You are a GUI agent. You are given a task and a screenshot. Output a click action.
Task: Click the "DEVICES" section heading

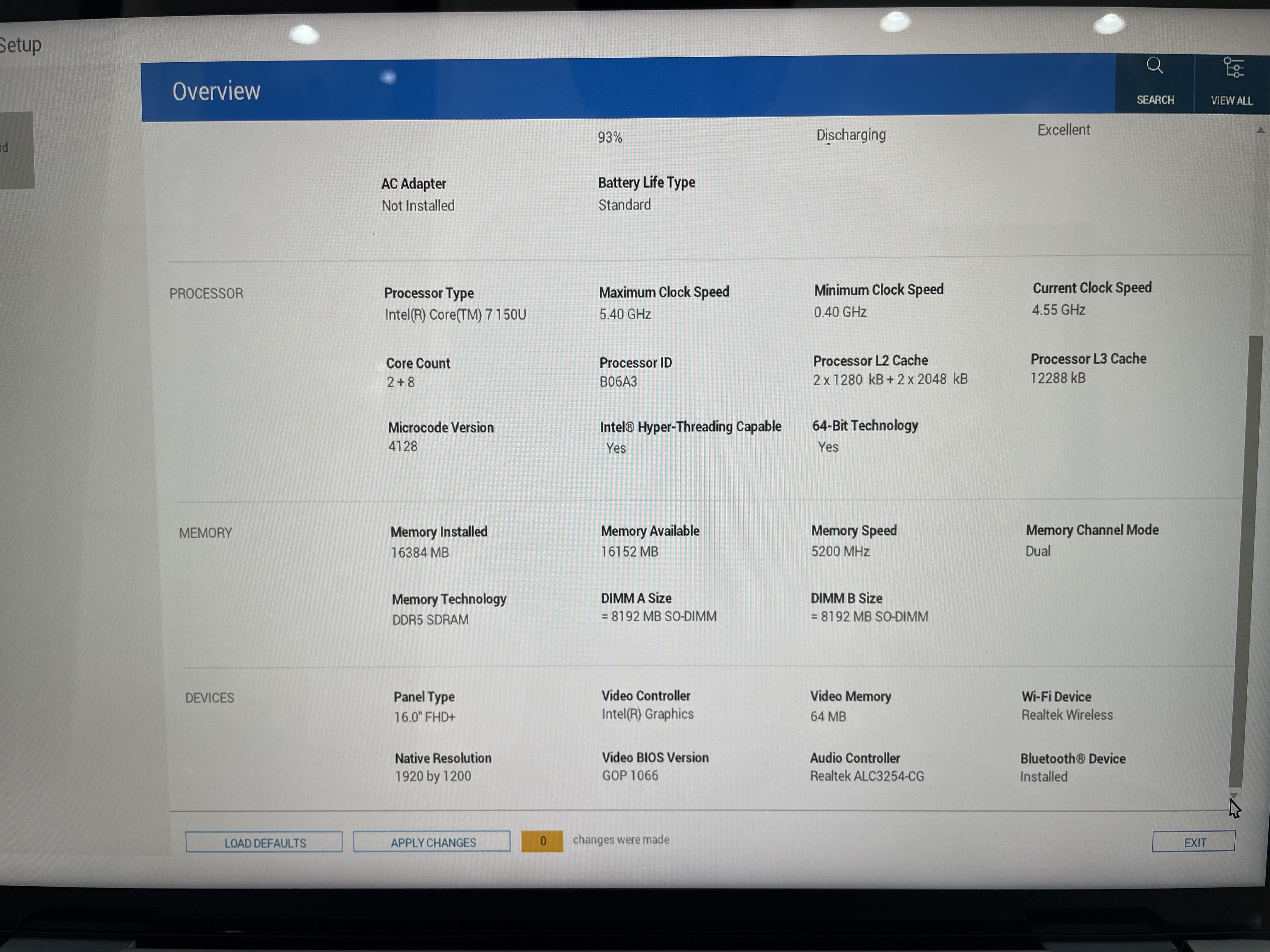point(209,698)
